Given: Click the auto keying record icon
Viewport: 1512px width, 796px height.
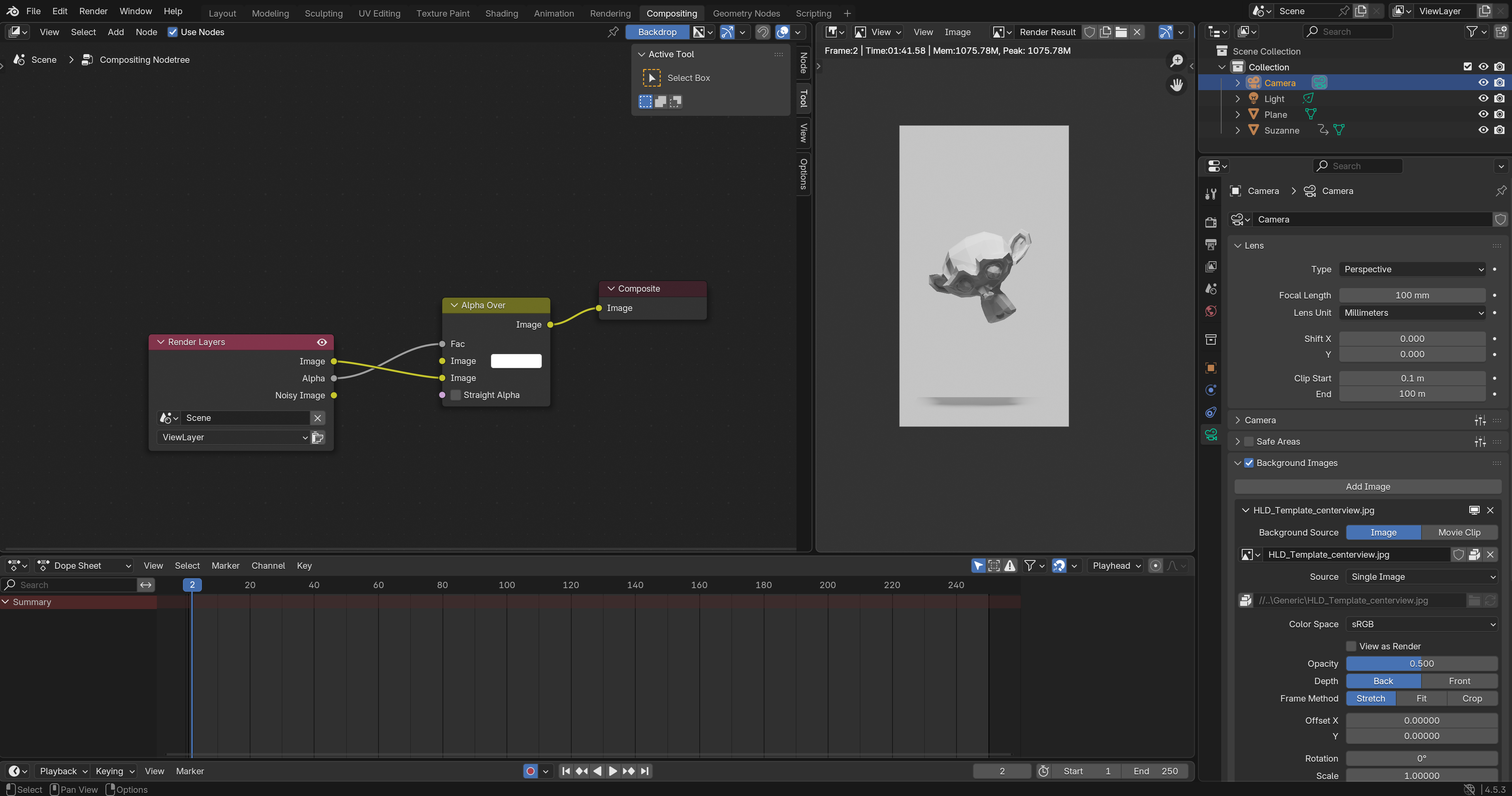Looking at the screenshot, I should pyautogui.click(x=530, y=771).
